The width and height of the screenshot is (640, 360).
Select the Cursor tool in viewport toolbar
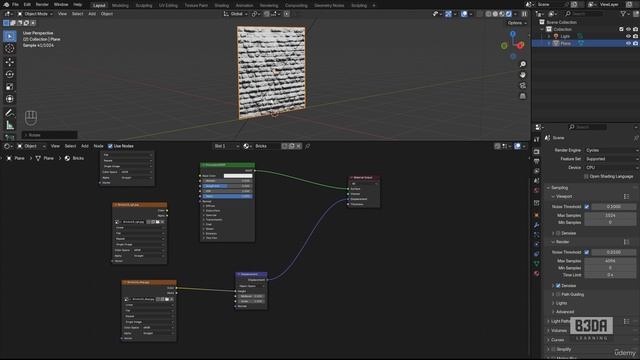pos(10,49)
